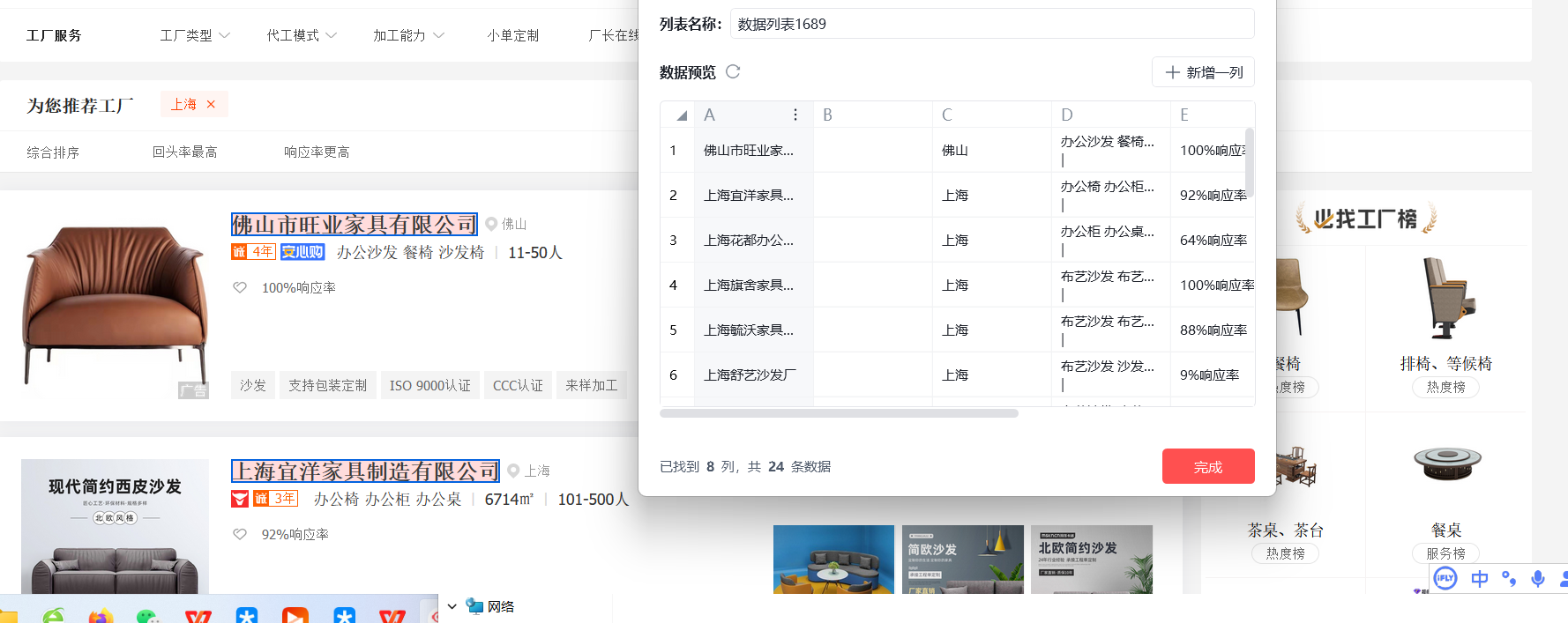This screenshot has height=623, width=1568.
Task: Expand the 工厂类型 dropdown
Action: (x=195, y=35)
